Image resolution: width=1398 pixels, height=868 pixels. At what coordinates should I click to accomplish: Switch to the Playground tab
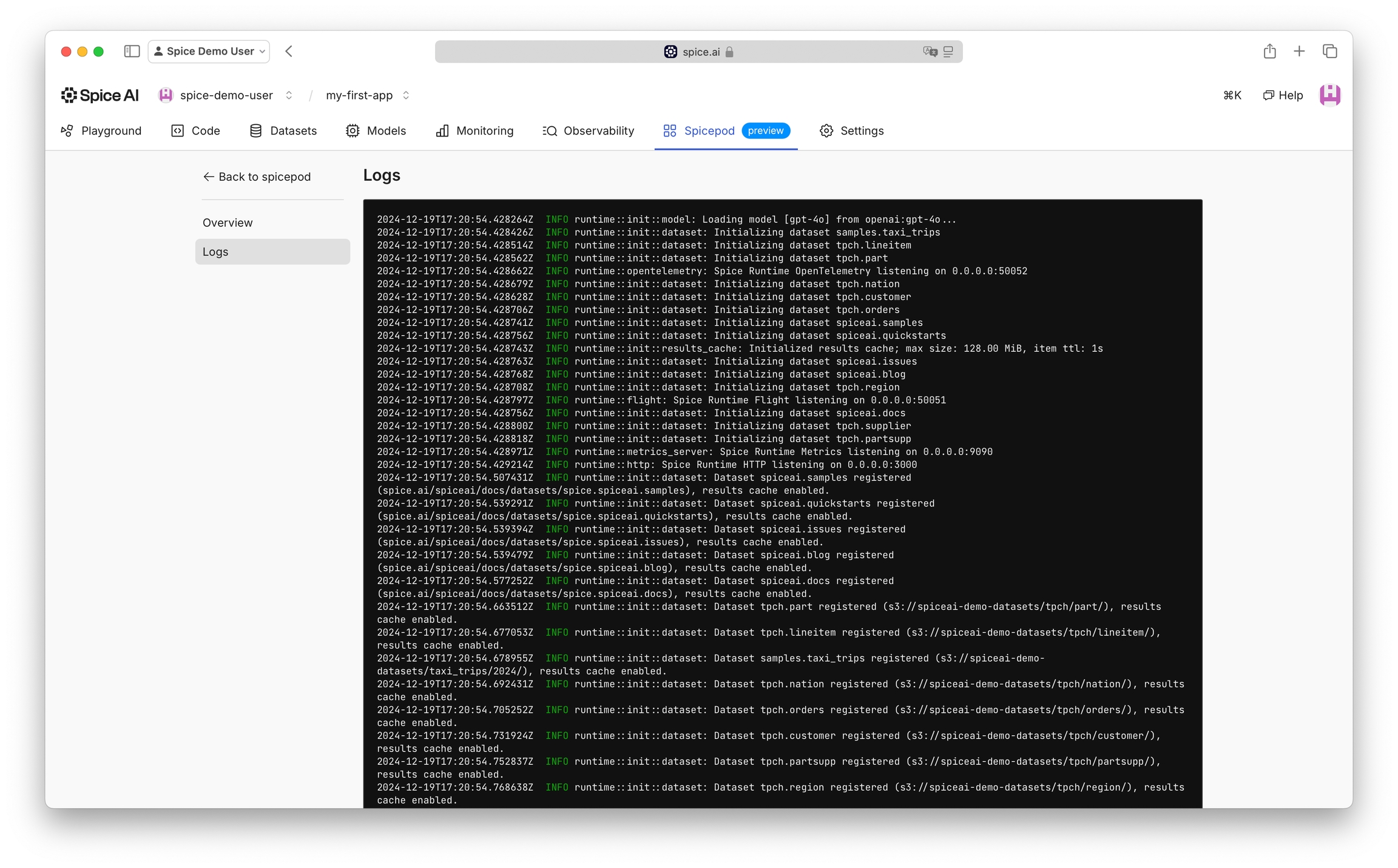[101, 131]
